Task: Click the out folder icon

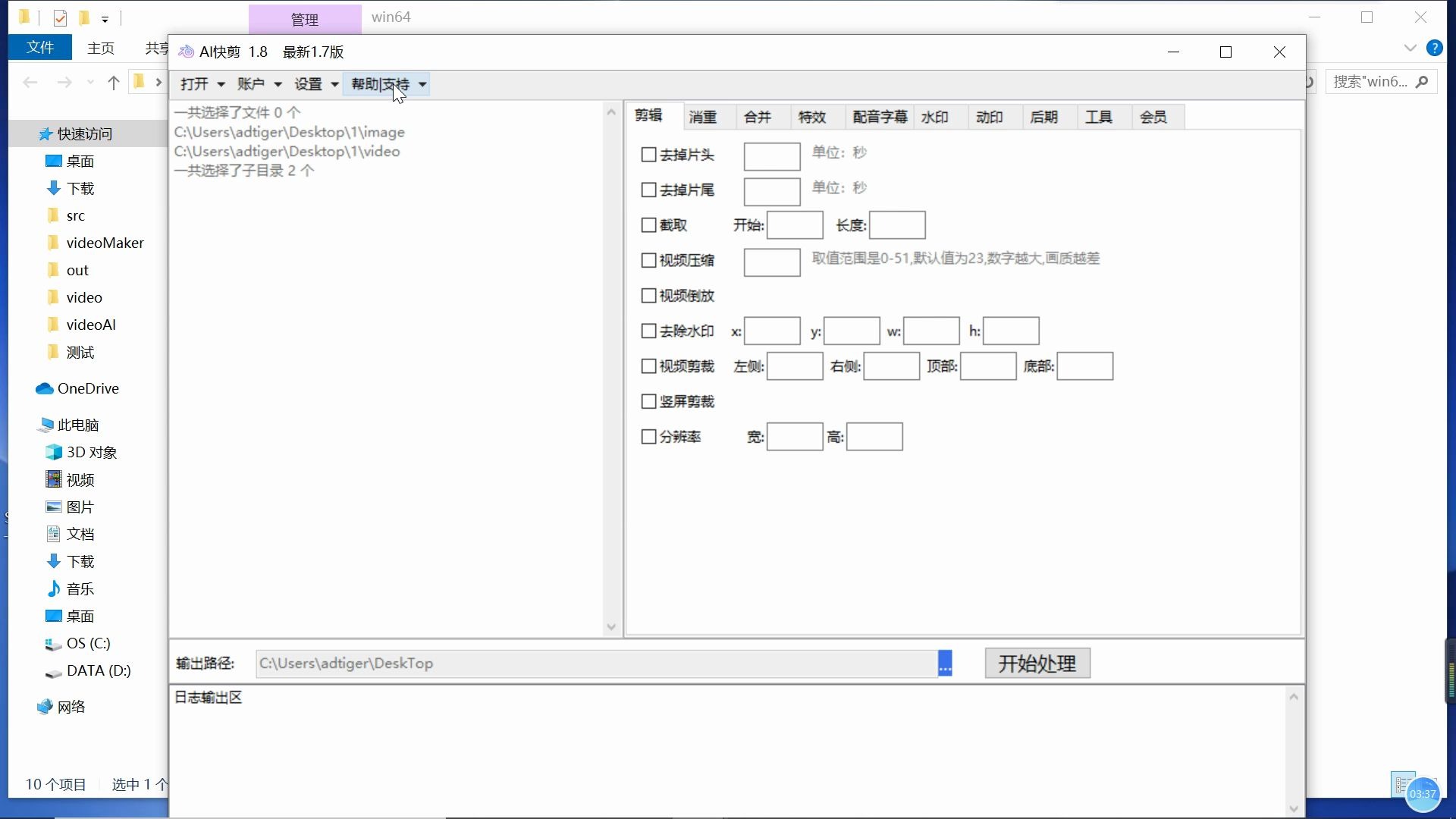Action: click(53, 270)
